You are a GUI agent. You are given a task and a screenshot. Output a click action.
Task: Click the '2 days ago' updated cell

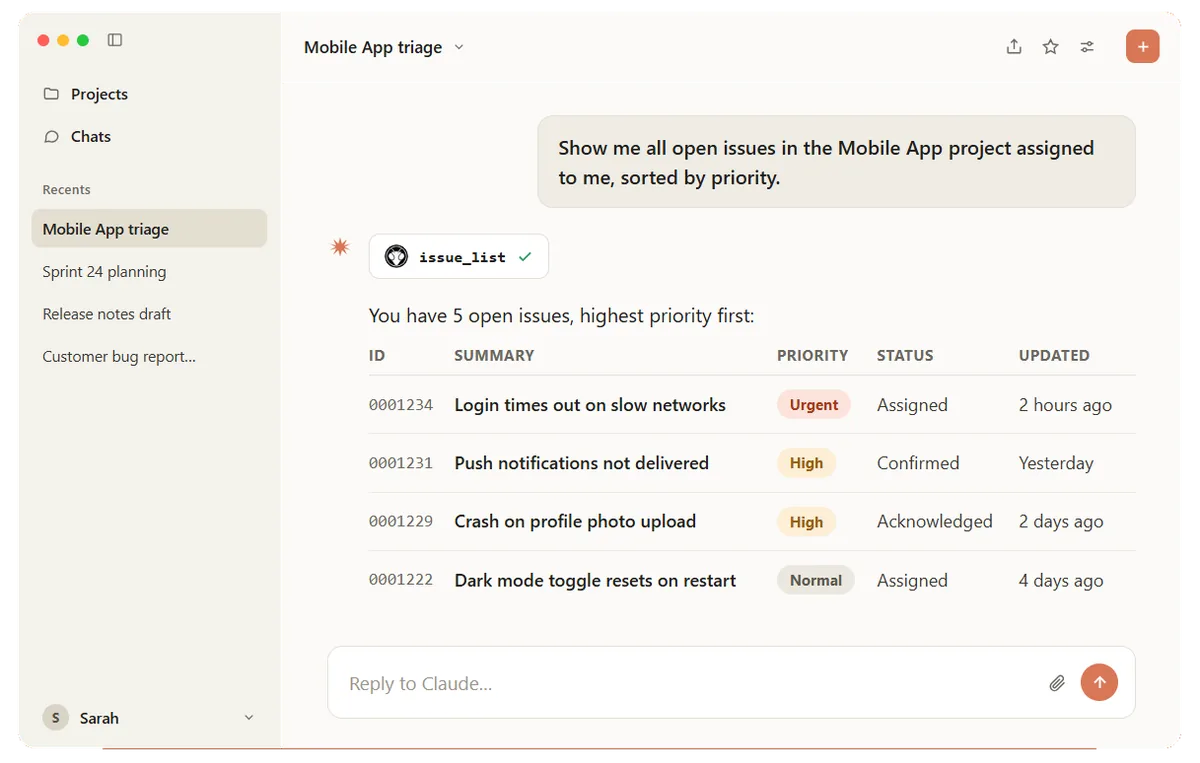(1061, 521)
